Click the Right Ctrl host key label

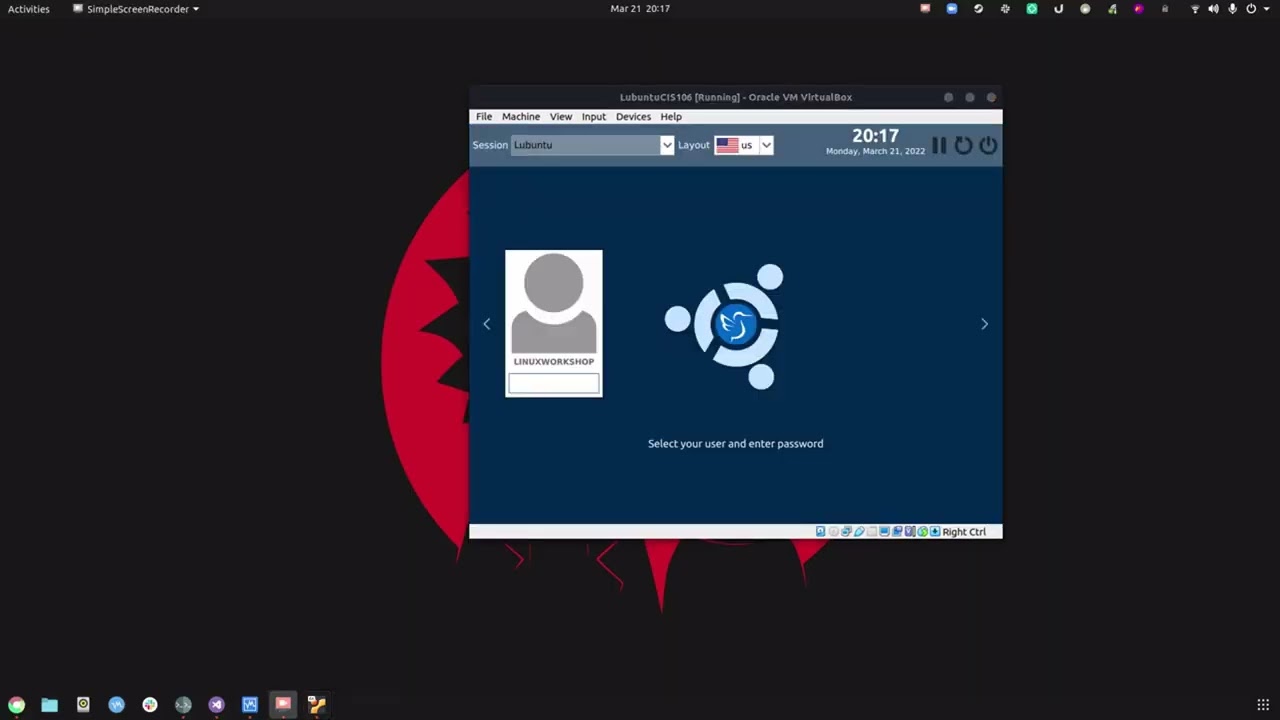coord(964,532)
